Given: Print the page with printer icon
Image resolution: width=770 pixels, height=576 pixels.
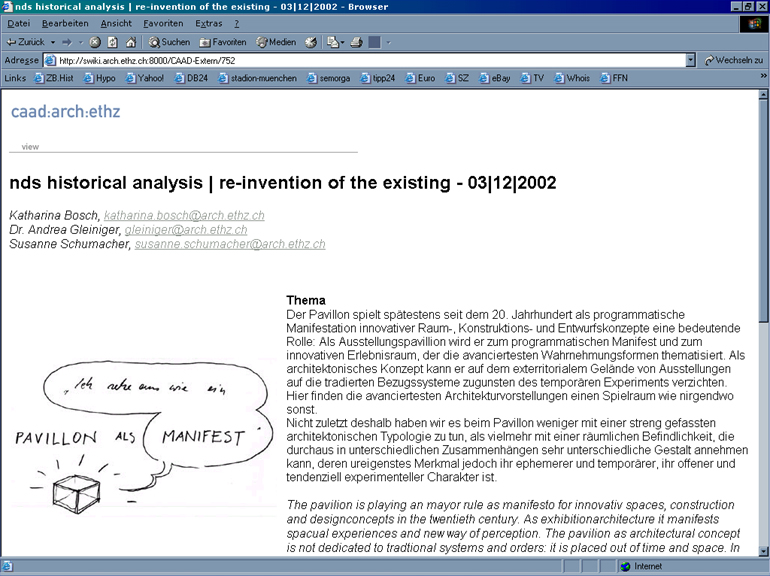Looking at the screenshot, I should pos(357,42).
